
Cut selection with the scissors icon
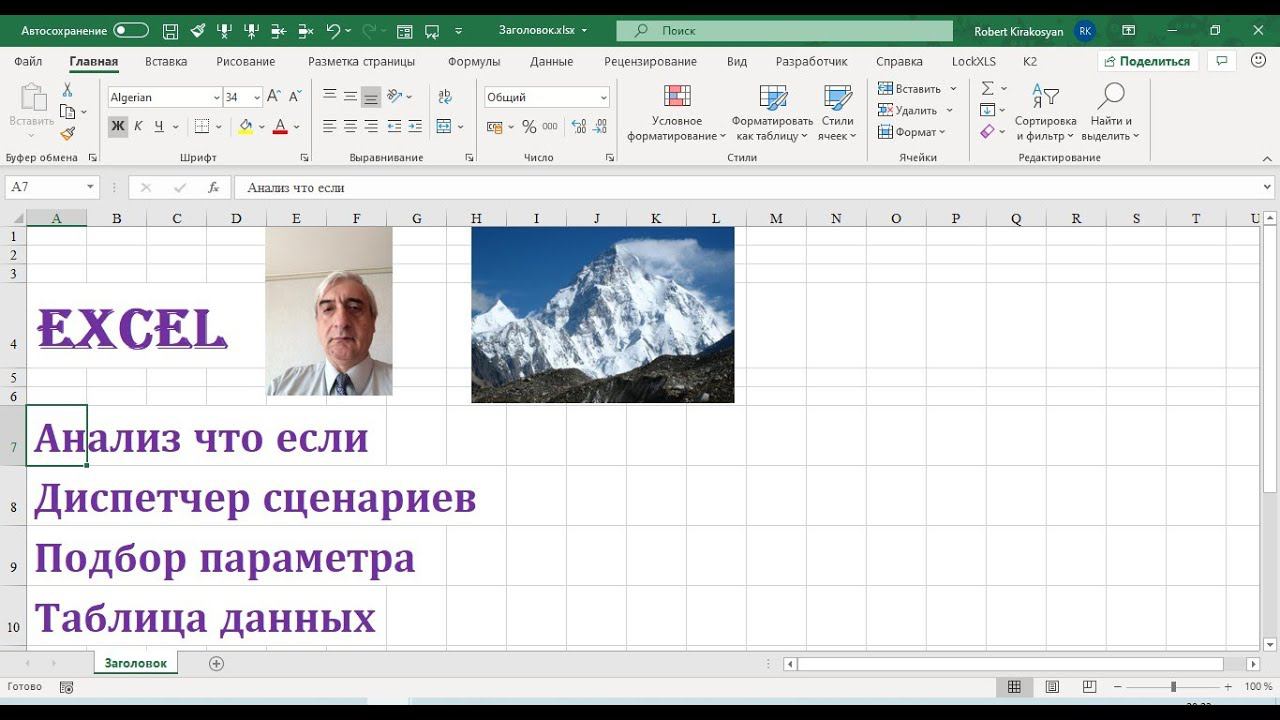point(67,90)
